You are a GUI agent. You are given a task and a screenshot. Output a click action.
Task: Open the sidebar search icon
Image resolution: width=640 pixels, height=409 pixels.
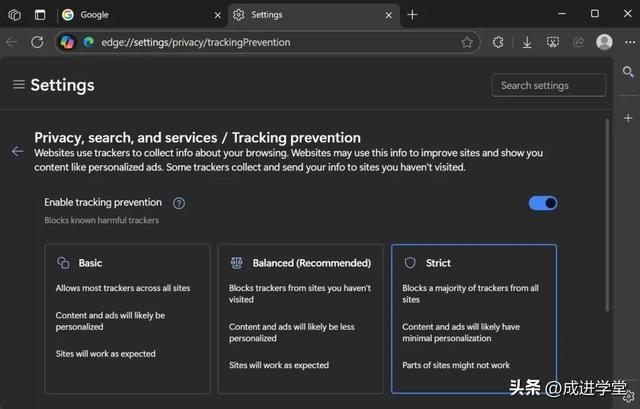point(628,72)
